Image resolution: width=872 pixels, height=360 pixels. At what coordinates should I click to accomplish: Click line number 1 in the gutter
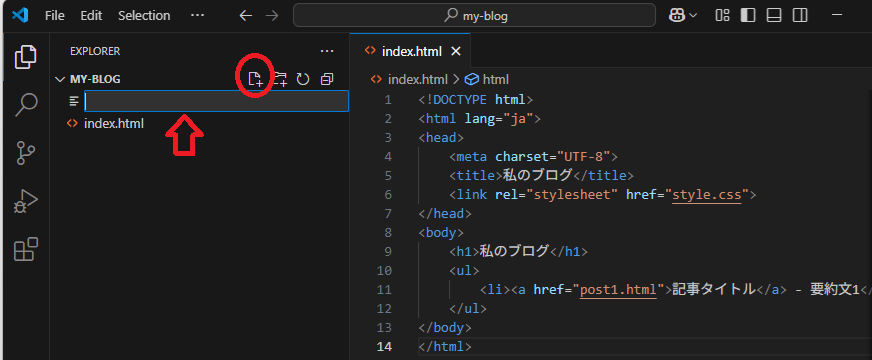coord(388,100)
